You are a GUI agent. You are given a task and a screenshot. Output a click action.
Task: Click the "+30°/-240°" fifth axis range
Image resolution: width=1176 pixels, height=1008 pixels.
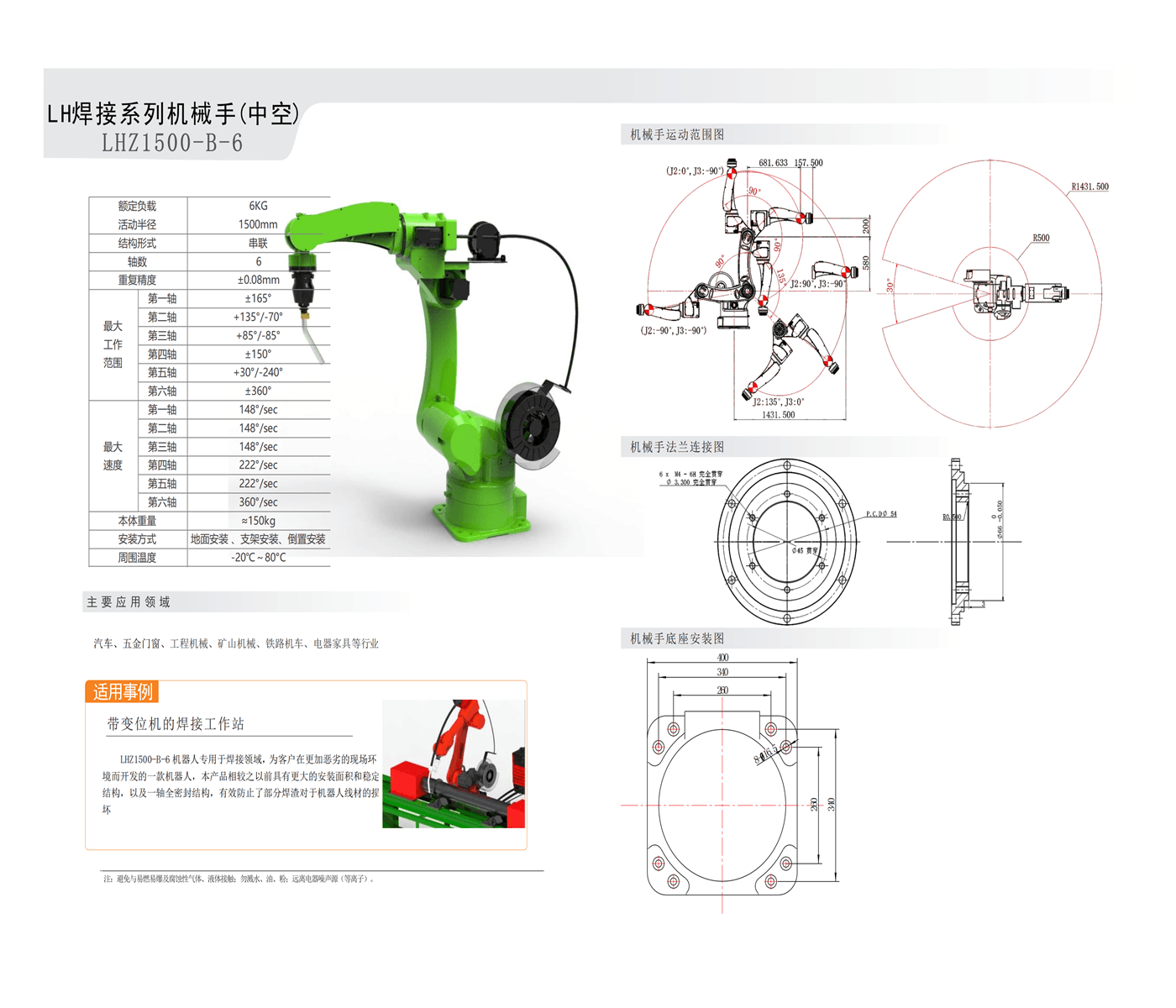coord(258,372)
